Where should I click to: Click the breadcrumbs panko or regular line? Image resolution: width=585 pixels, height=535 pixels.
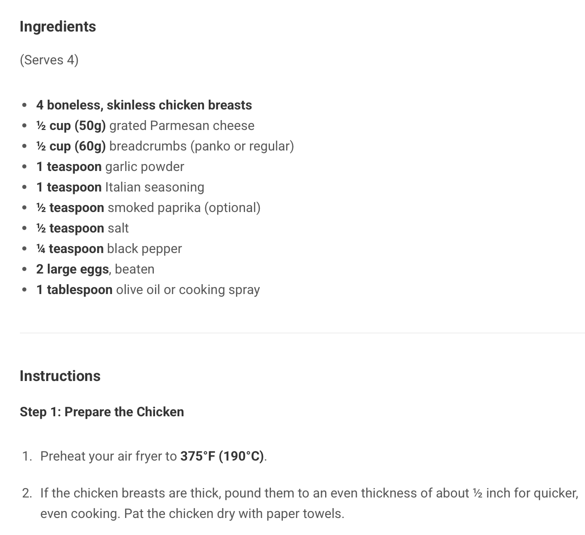[165, 146]
